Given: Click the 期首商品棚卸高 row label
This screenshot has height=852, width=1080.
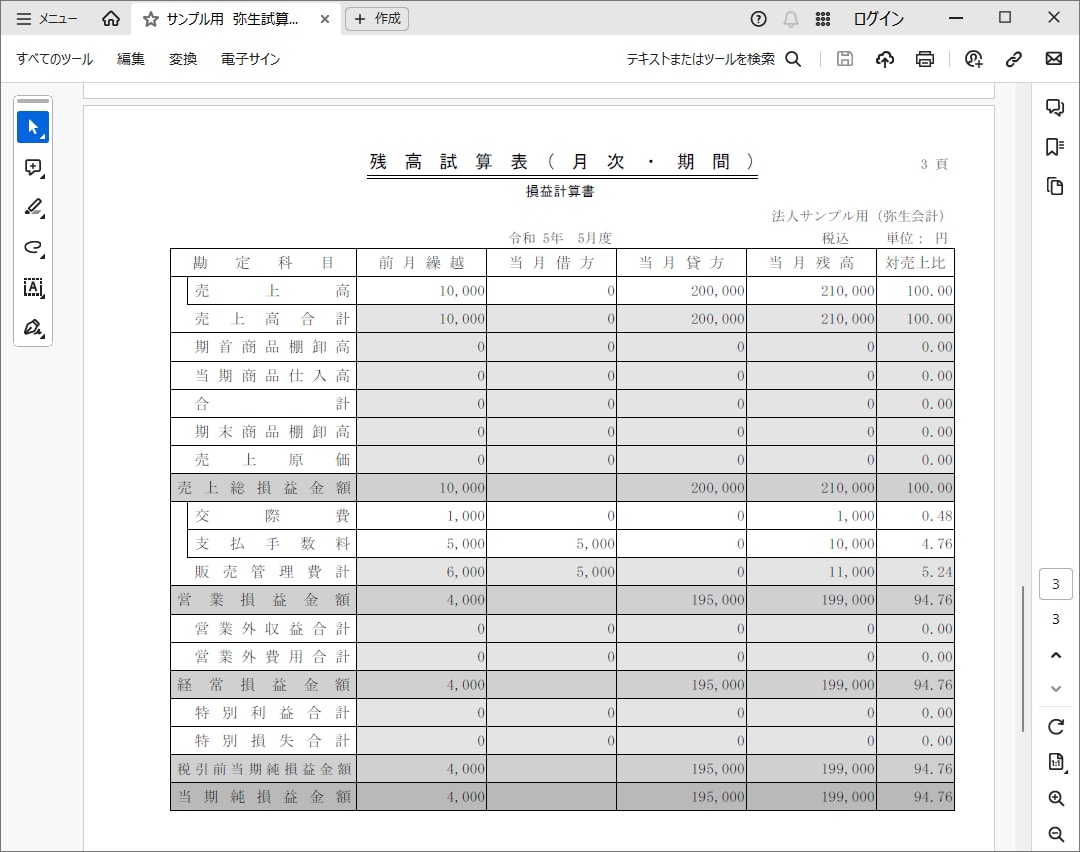Looking at the screenshot, I should (x=272, y=347).
